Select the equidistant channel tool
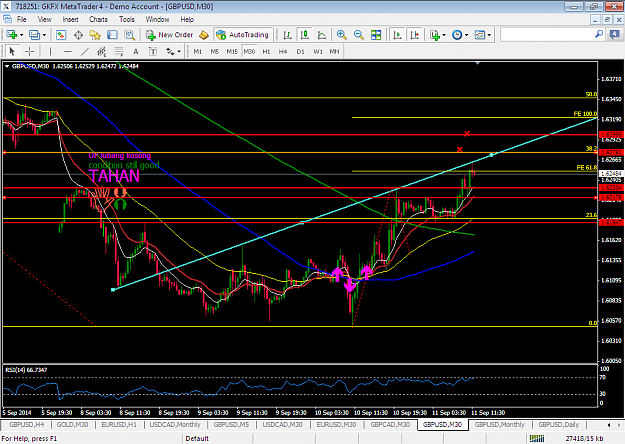 pos(102,51)
